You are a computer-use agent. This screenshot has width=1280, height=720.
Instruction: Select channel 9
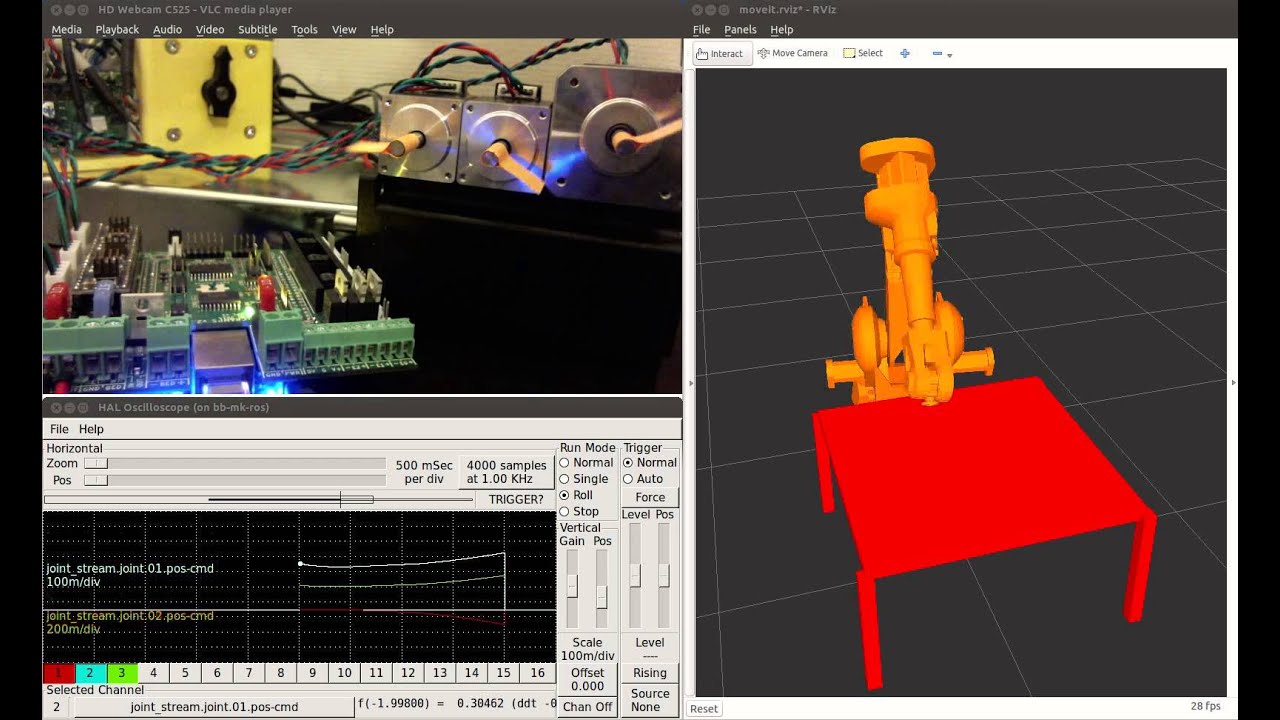pyautogui.click(x=313, y=674)
